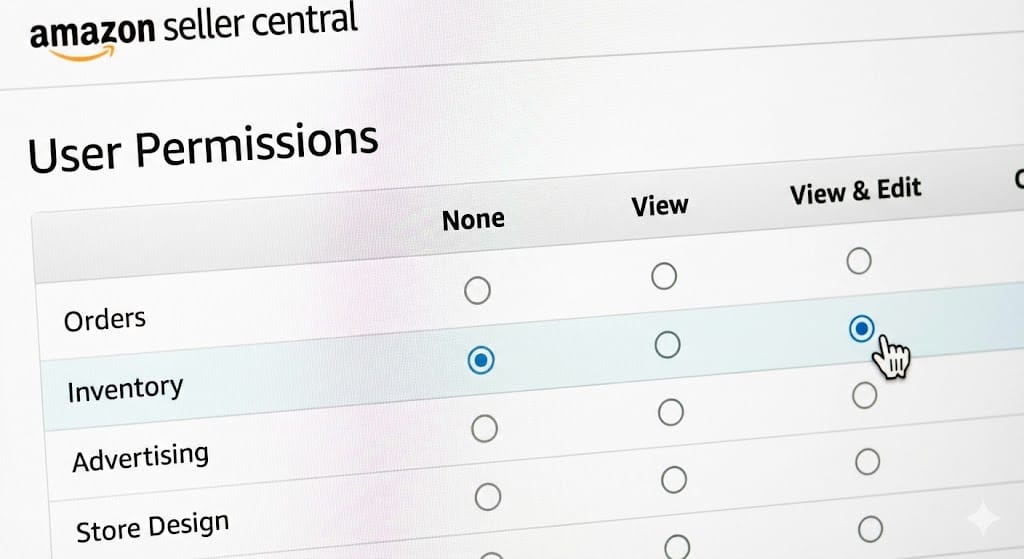Click the selected View & Edit radio for Inventory

861,328
